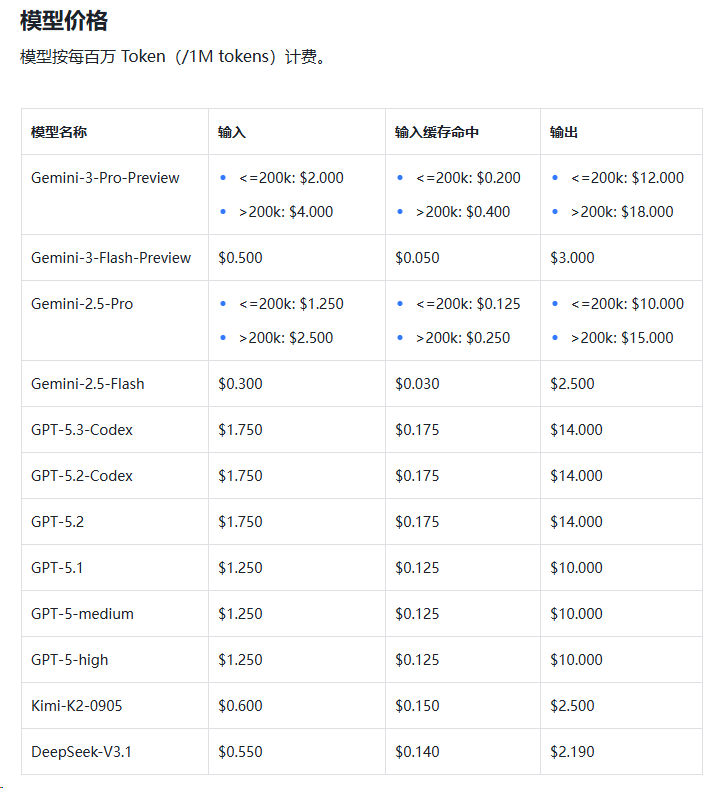Click the 输出 column header
Image resolution: width=726 pixels, height=788 pixels.
pyautogui.click(x=564, y=132)
